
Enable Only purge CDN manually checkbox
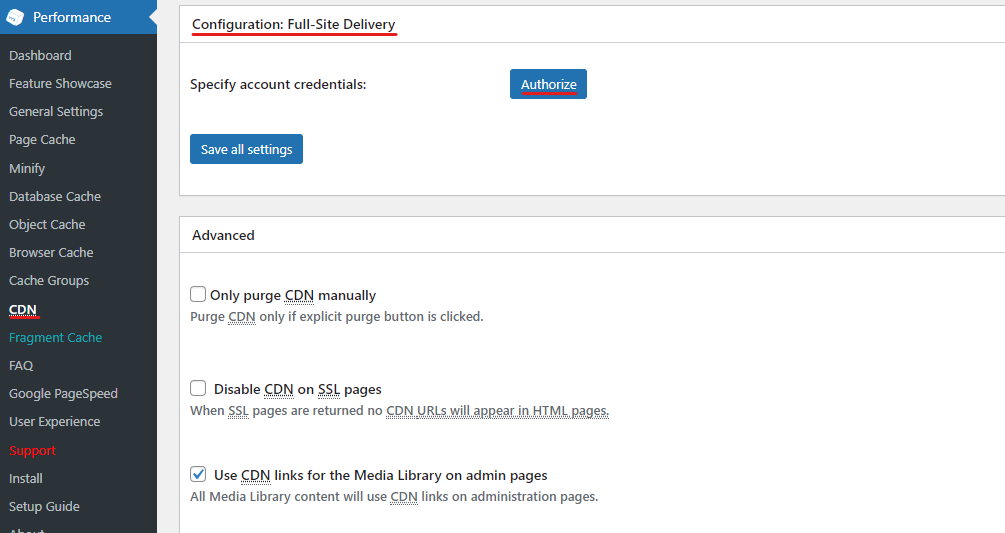click(198, 294)
